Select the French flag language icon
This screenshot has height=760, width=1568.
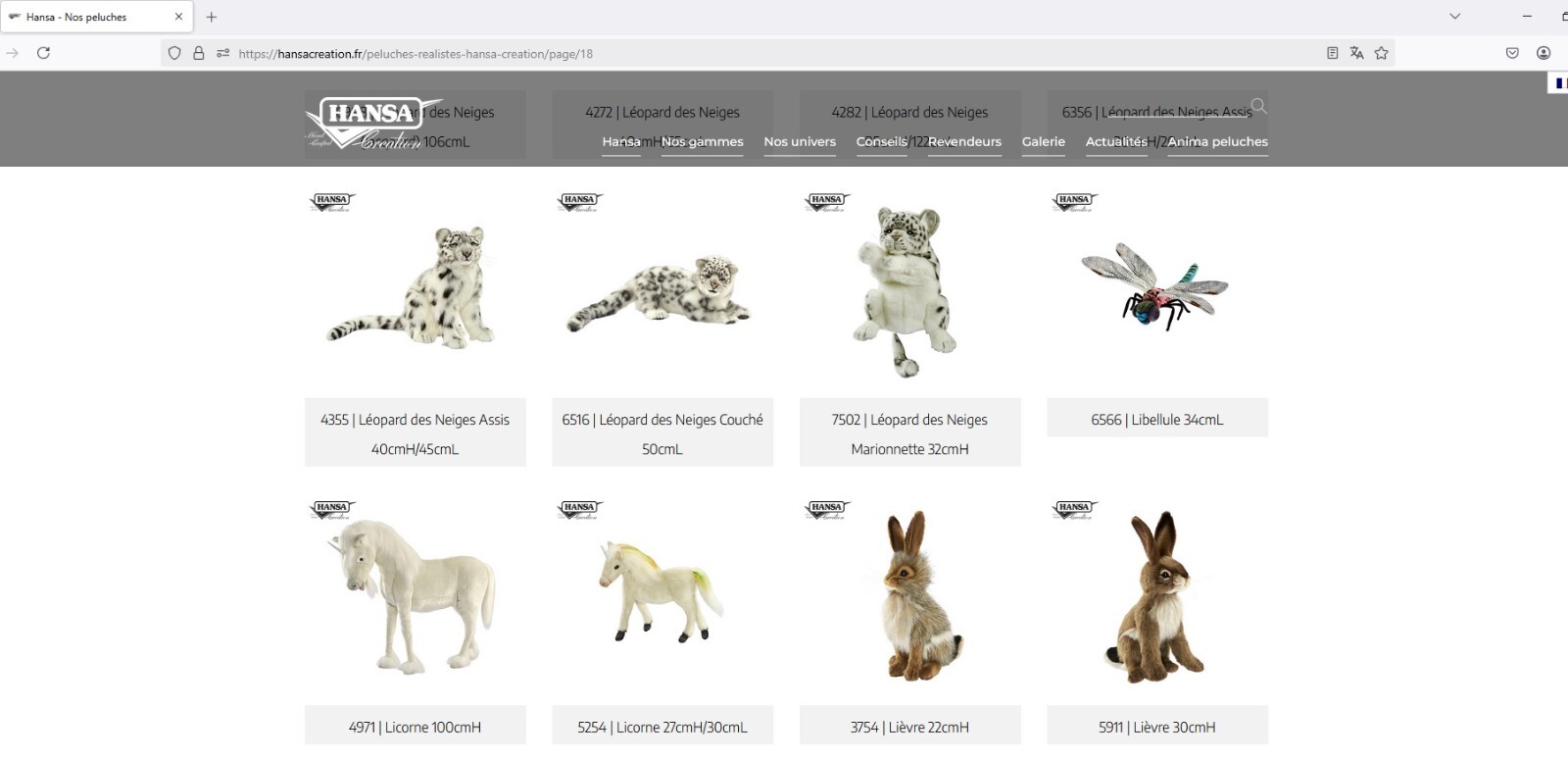1560,83
